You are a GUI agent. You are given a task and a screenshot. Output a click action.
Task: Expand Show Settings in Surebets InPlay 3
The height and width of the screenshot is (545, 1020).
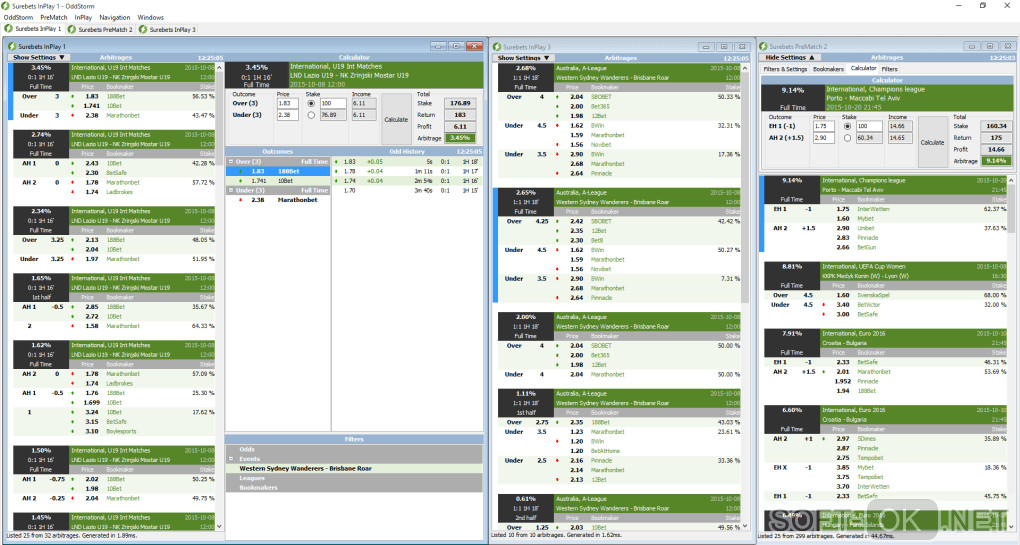click(523, 58)
